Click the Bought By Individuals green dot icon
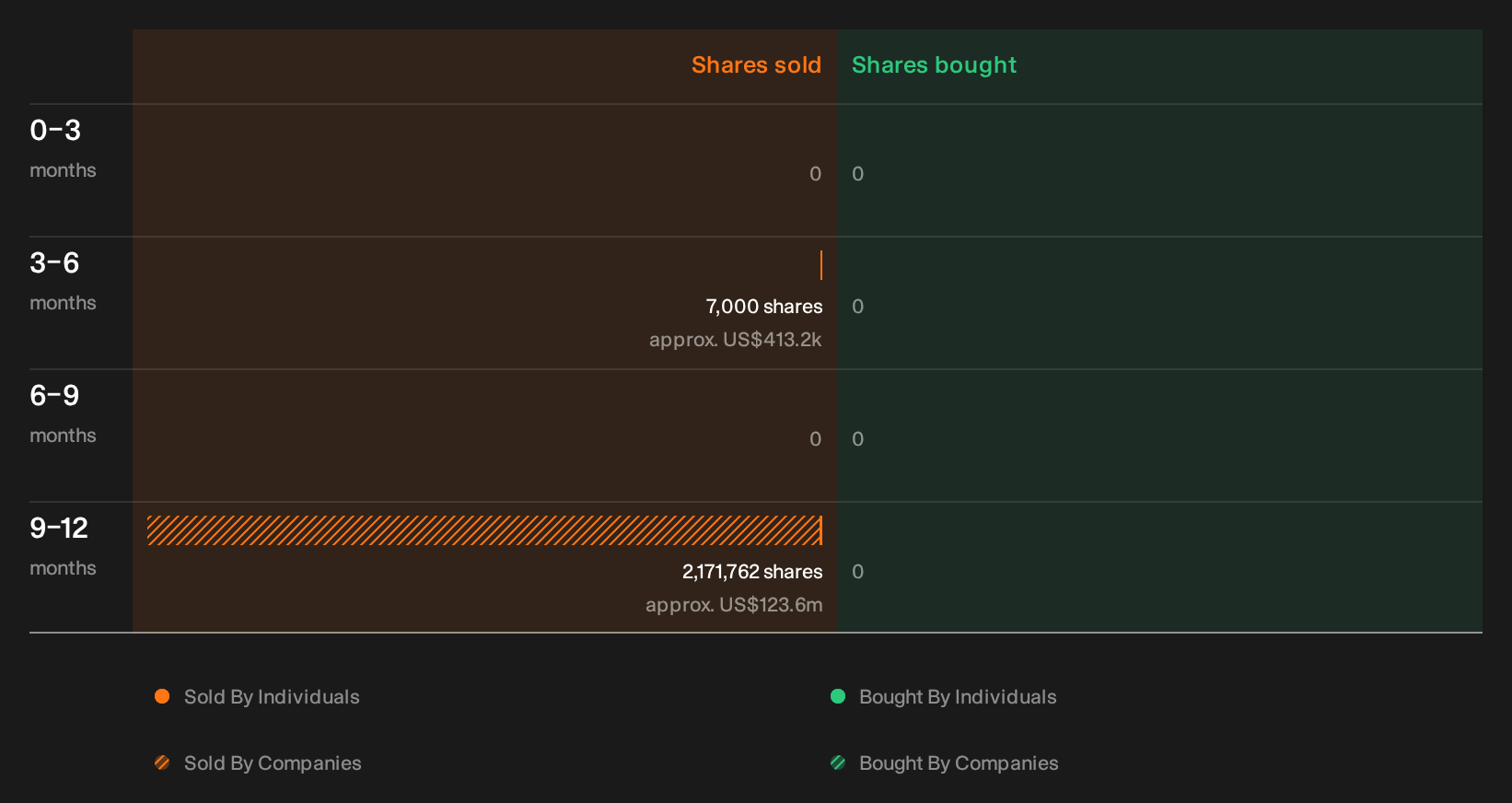This screenshot has height=803, width=1512. pos(838,696)
